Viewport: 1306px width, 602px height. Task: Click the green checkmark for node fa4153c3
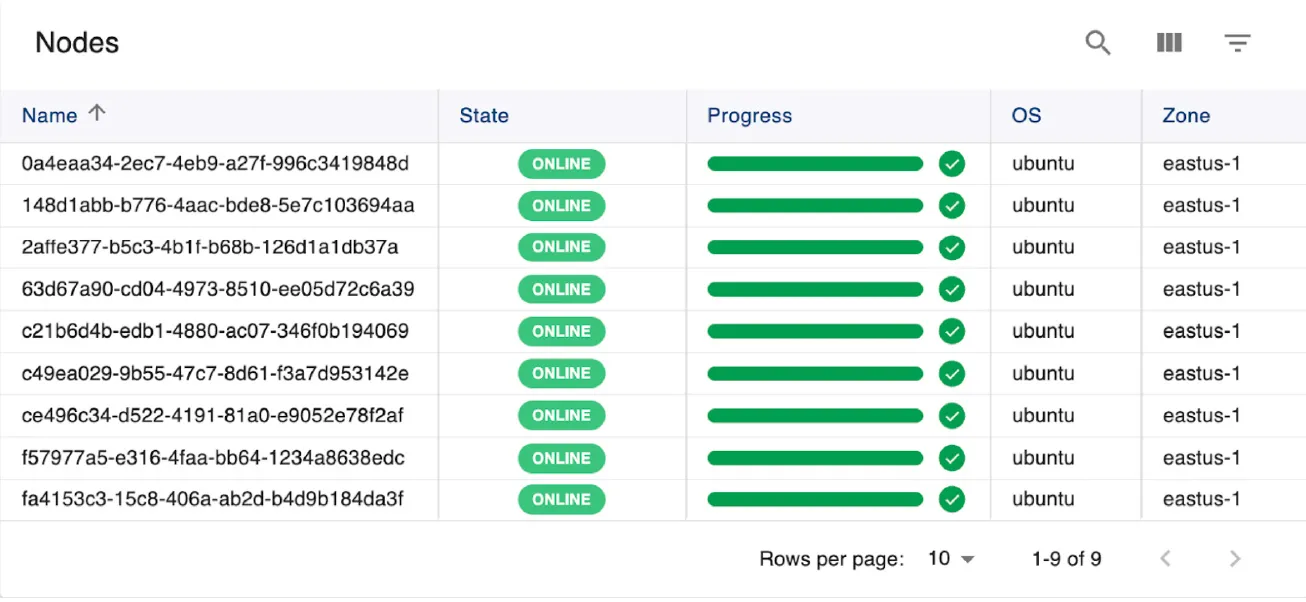click(952, 499)
